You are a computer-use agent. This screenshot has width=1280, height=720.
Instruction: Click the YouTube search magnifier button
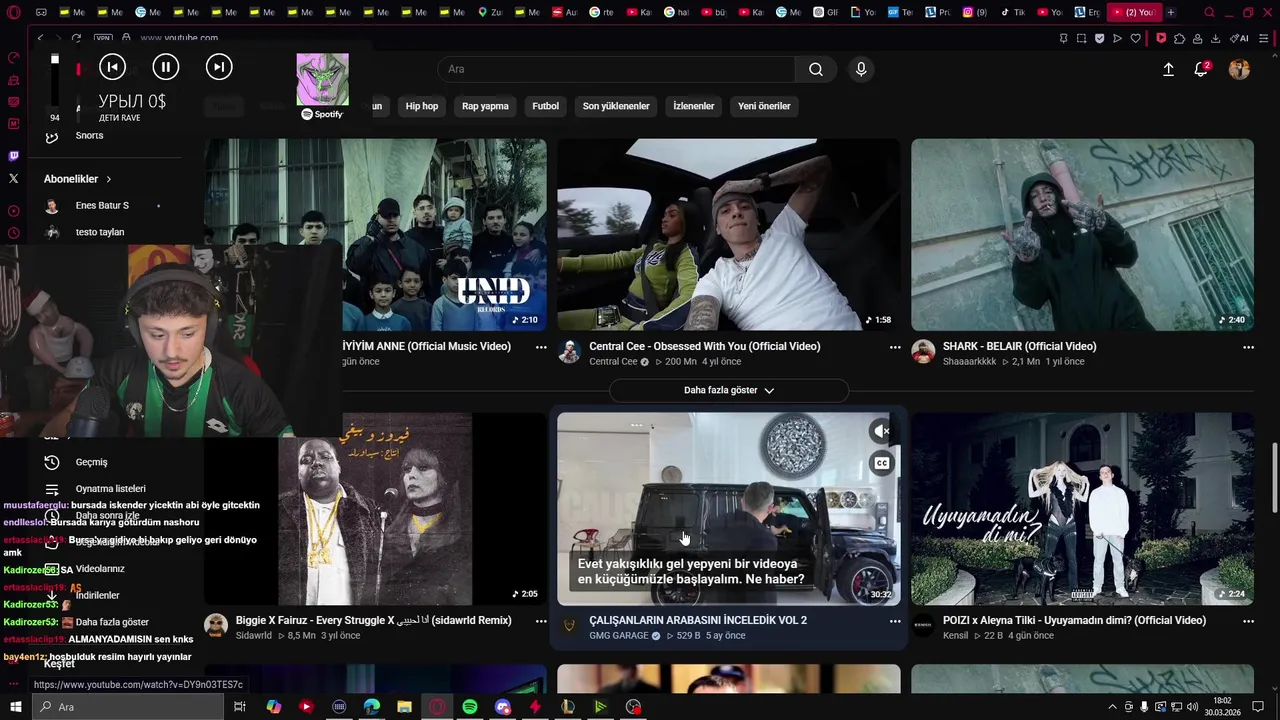tap(816, 69)
